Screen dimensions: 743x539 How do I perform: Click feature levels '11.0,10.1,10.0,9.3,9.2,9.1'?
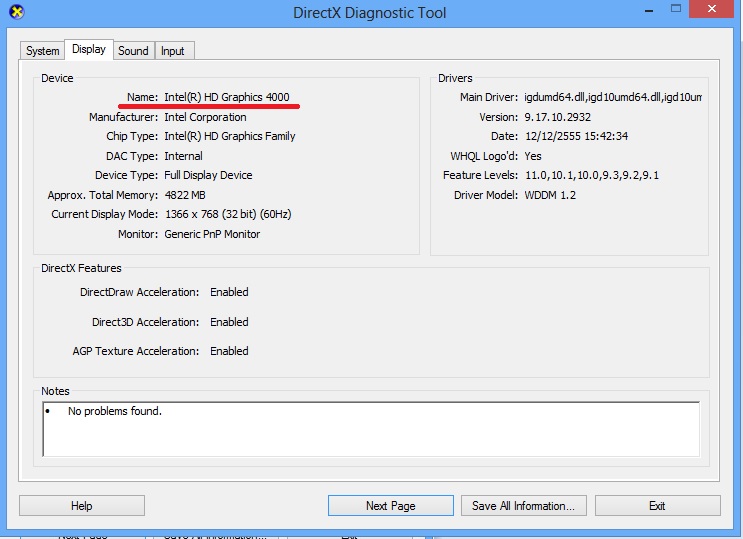click(x=592, y=175)
